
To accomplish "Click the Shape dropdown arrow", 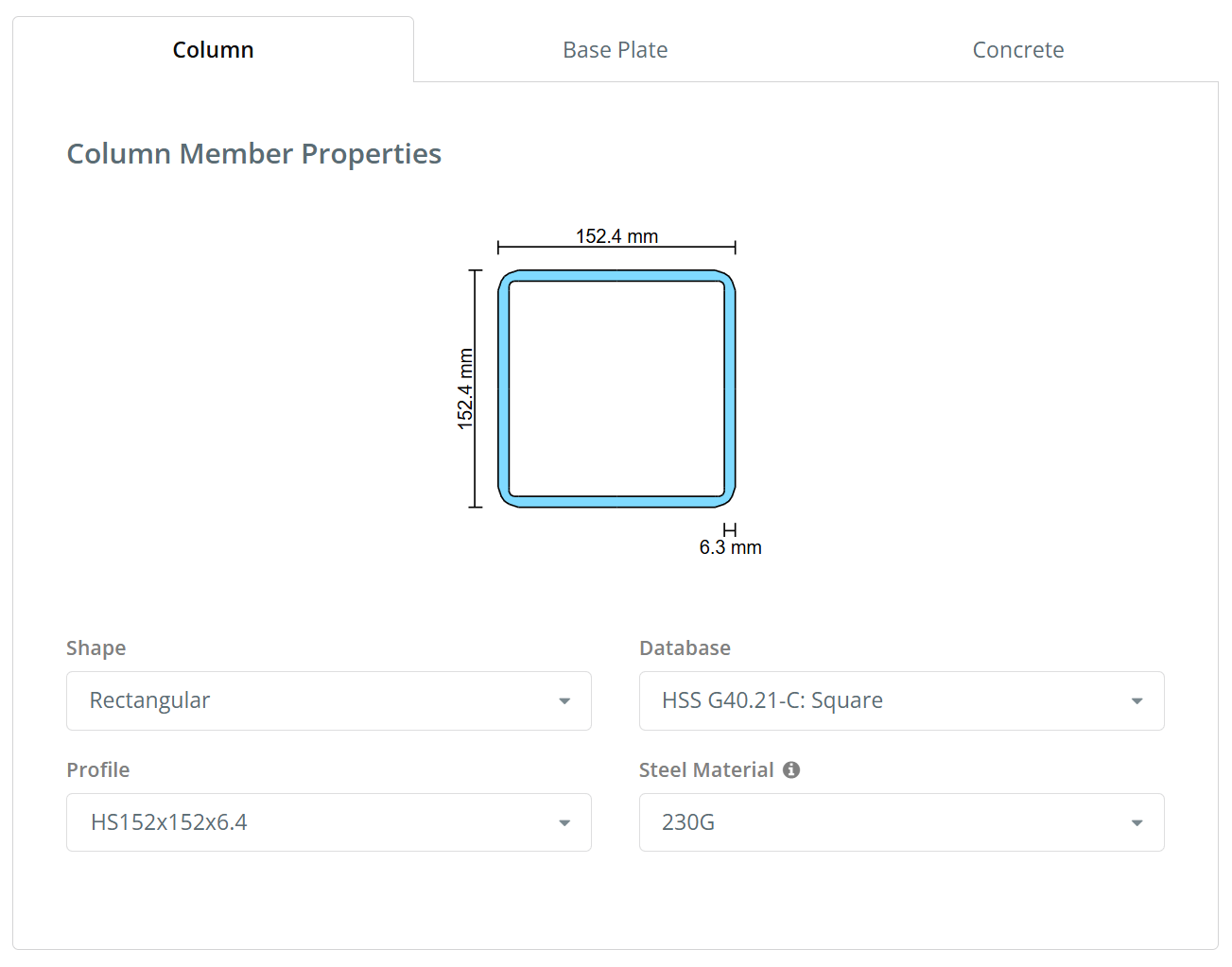I will tap(564, 701).
